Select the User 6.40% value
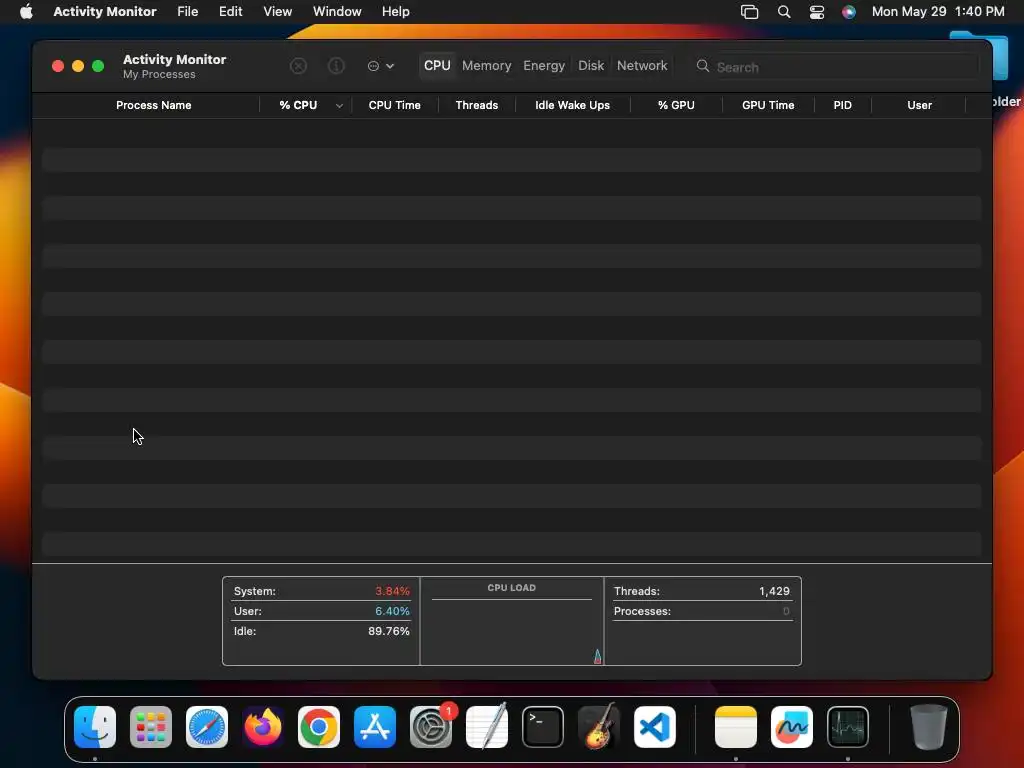1024x768 pixels. [392, 611]
